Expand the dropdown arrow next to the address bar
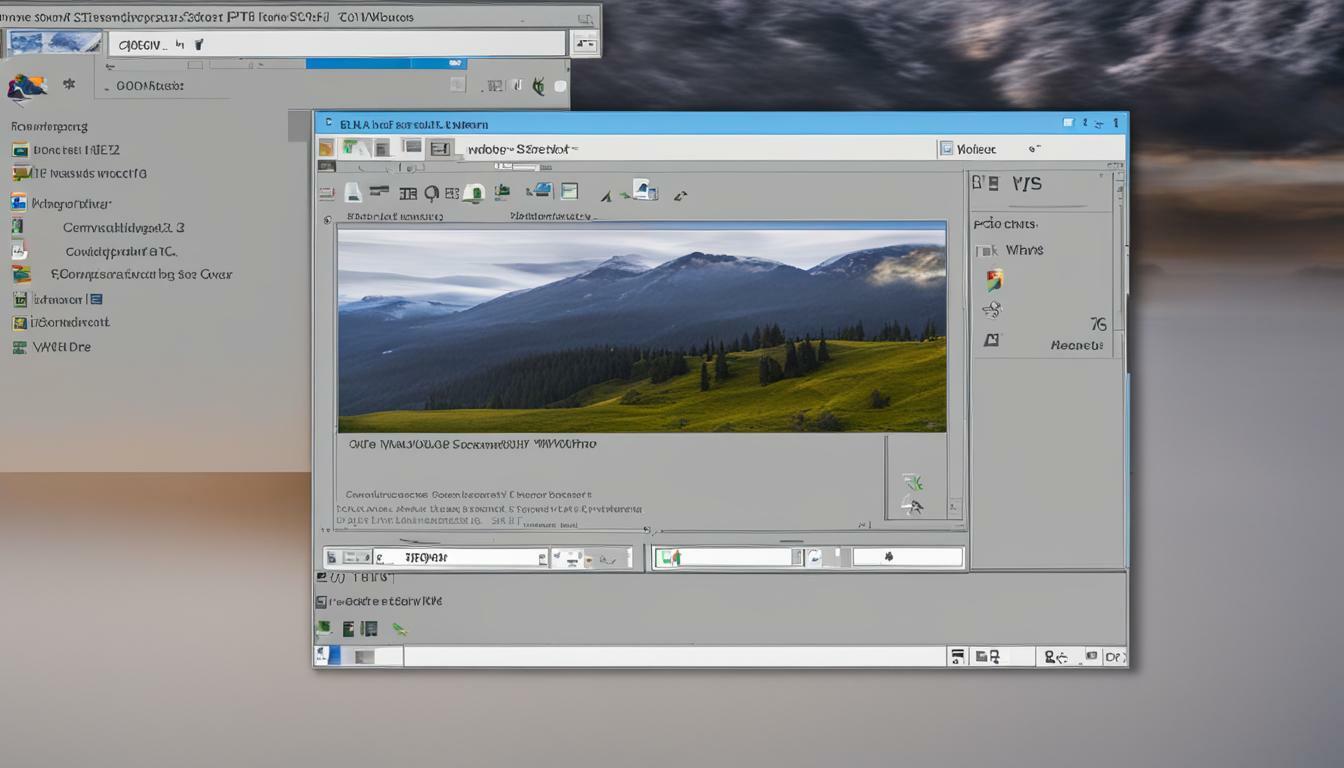The width and height of the screenshot is (1344, 768). click(x=583, y=43)
